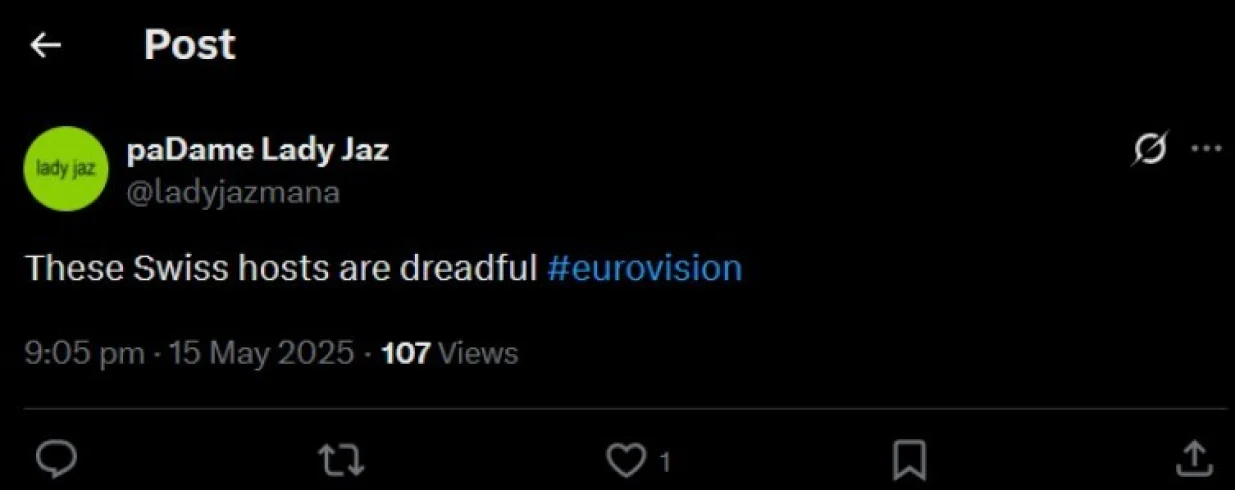The width and height of the screenshot is (1235, 490).
Task: Reply to the post via speech bubble
Action: (57, 459)
